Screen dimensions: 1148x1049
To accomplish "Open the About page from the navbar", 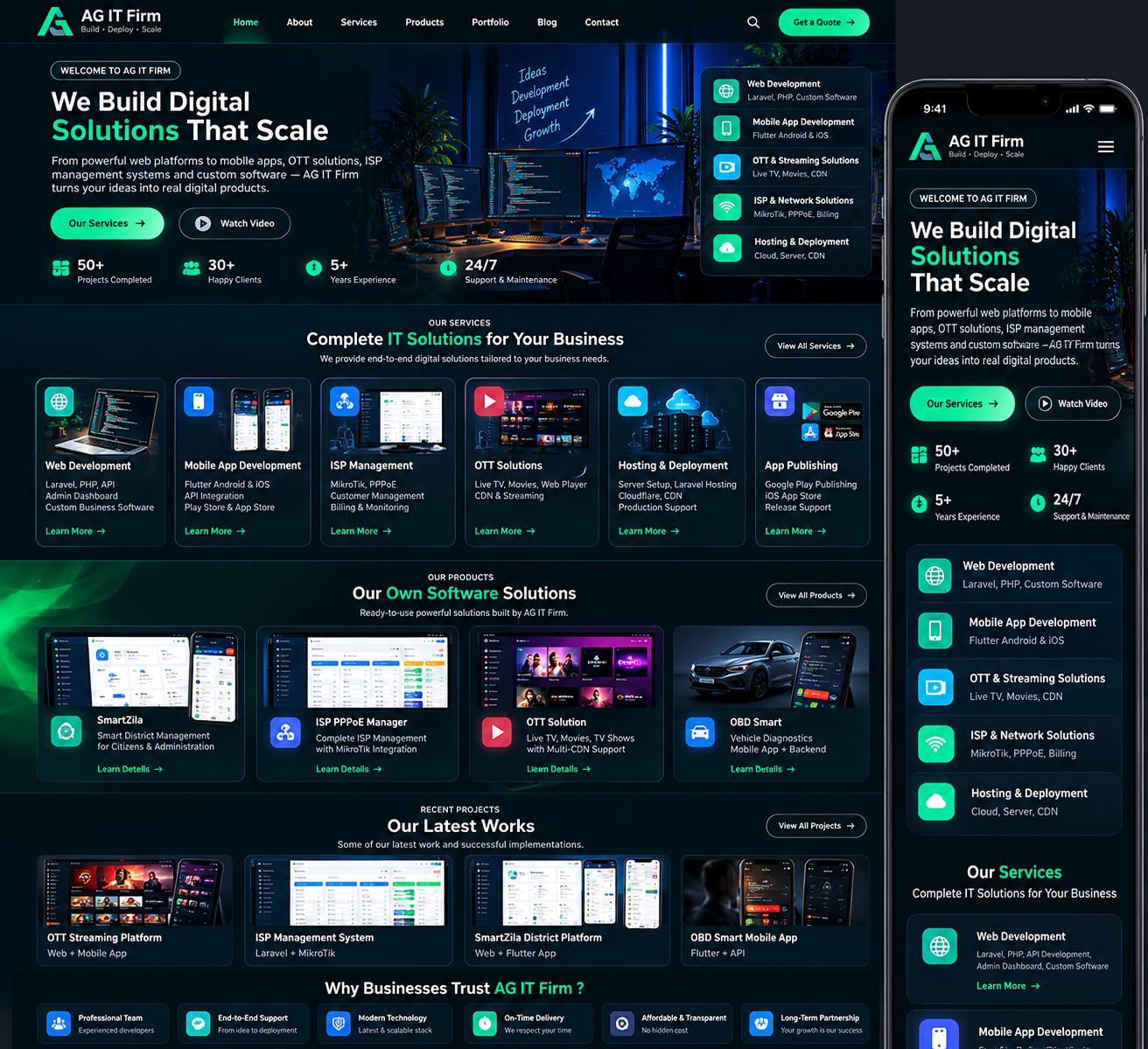I will [299, 23].
